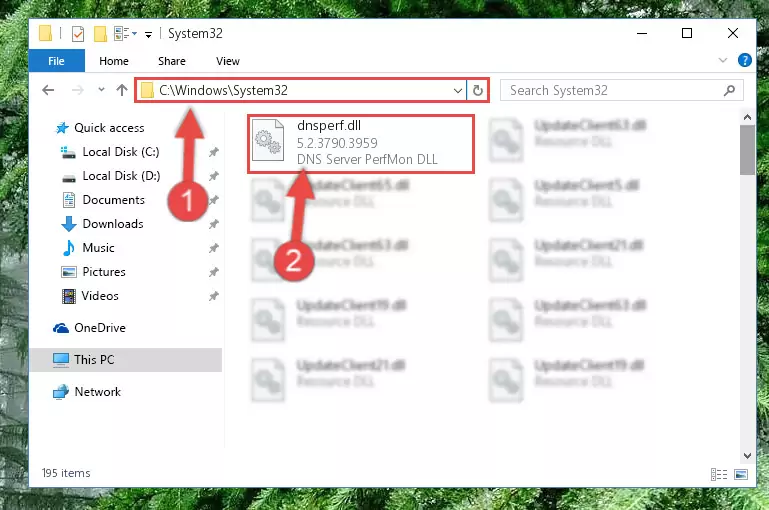Open Videos folder in sidebar

100,296
